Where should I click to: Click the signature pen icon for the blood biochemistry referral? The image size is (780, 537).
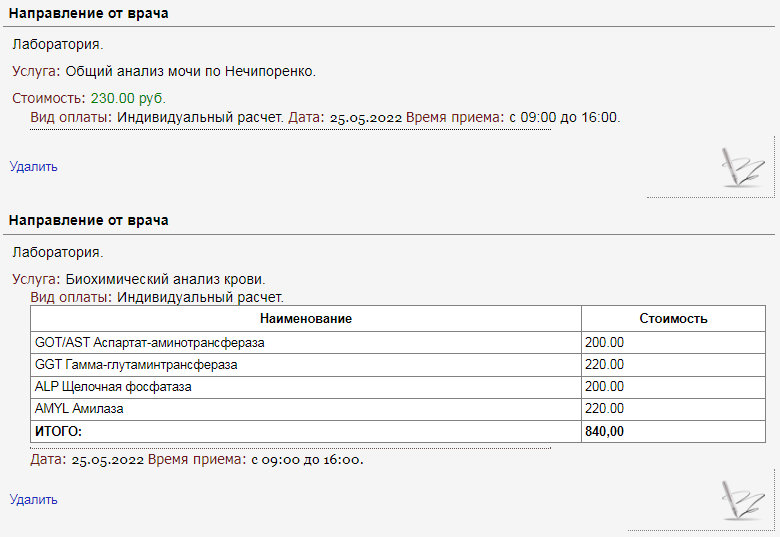(x=742, y=500)
